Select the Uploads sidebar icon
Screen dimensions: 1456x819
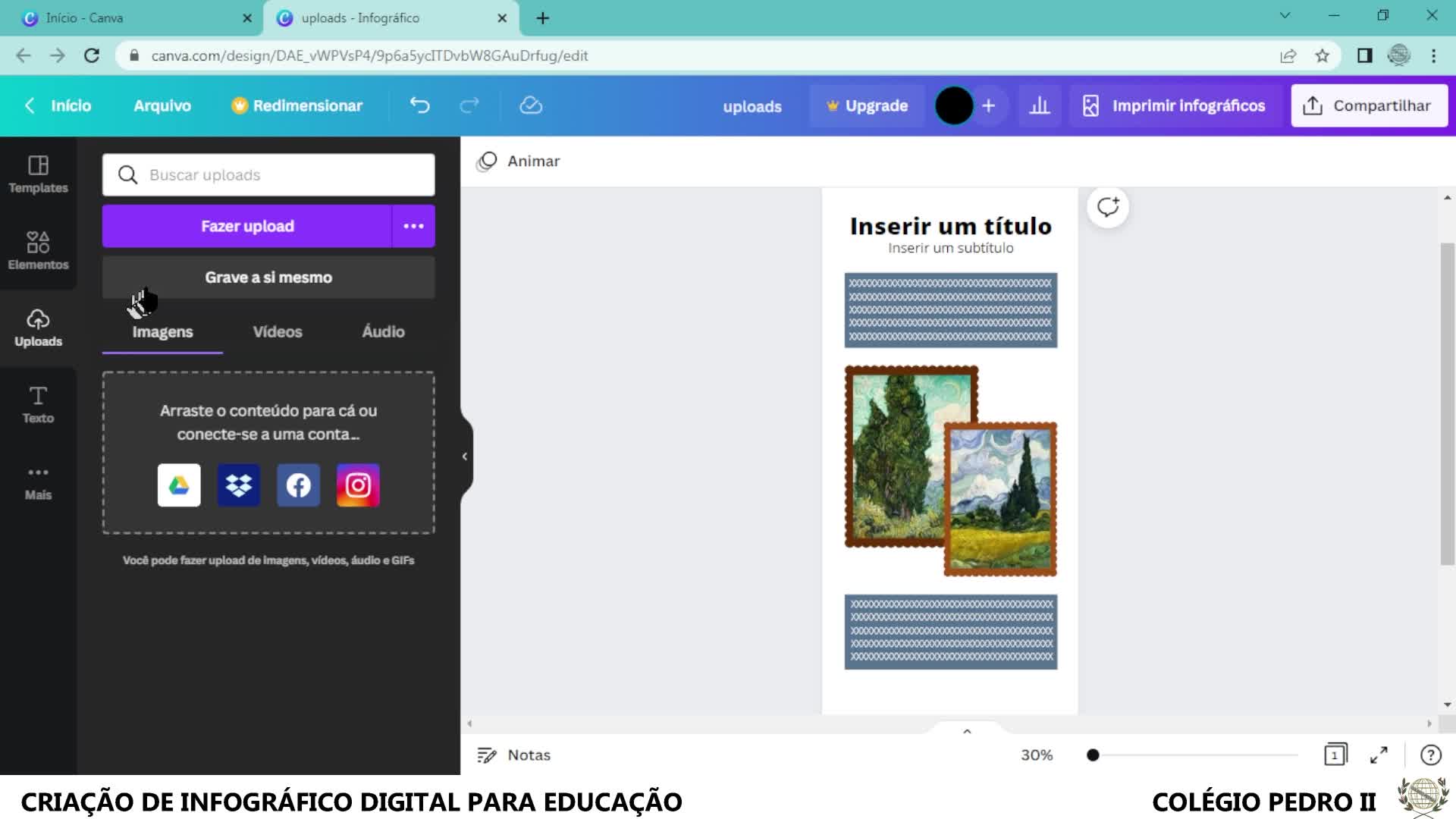(x=38, y=328)
